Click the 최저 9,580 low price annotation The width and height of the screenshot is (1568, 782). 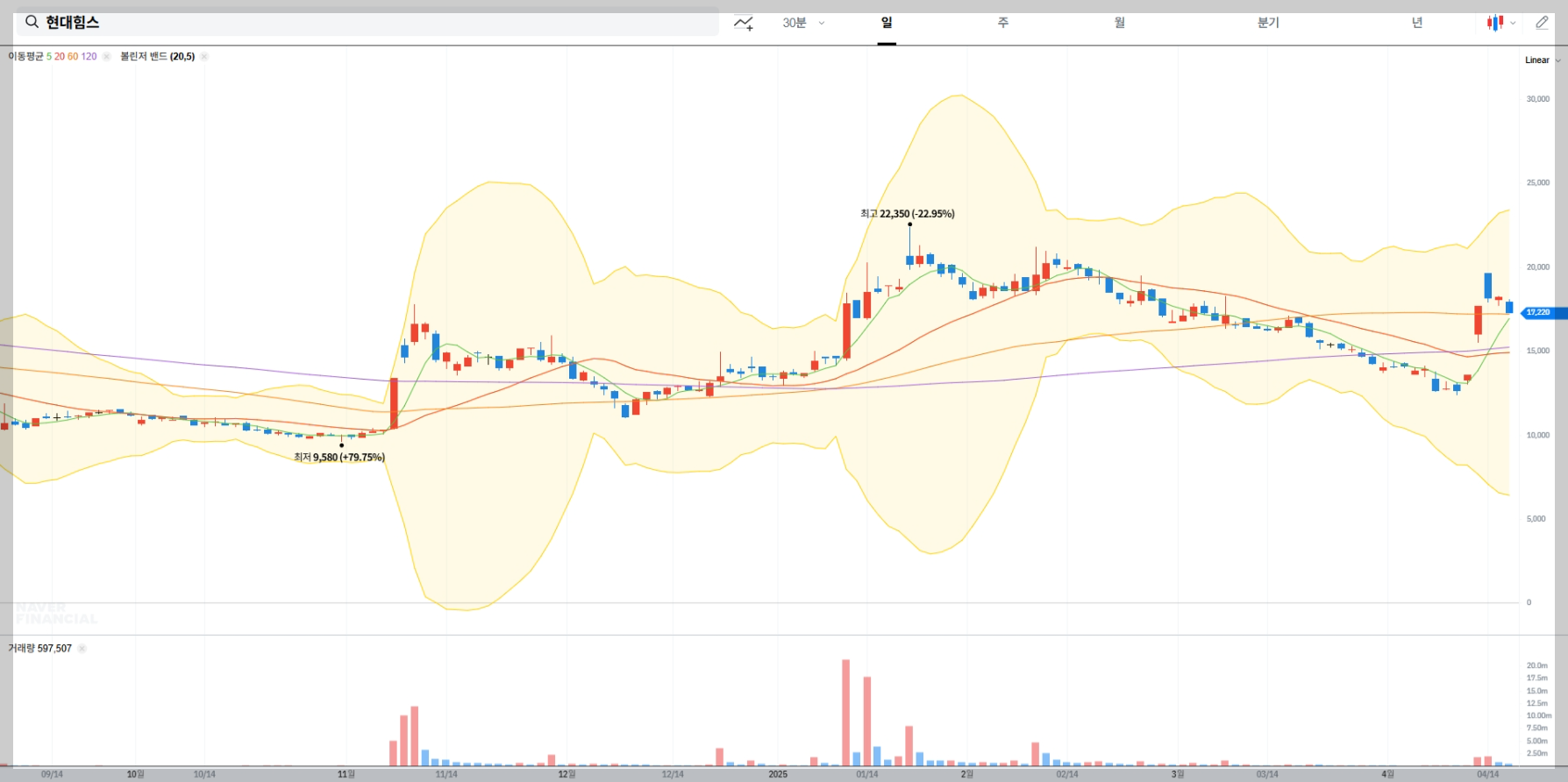click(x=339, y=458)
